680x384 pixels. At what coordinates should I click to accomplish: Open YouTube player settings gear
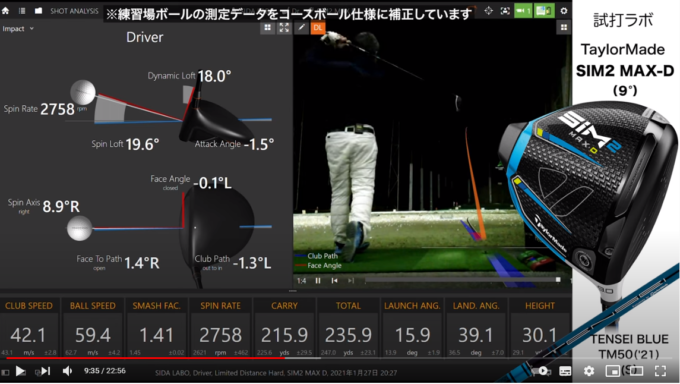588,371
